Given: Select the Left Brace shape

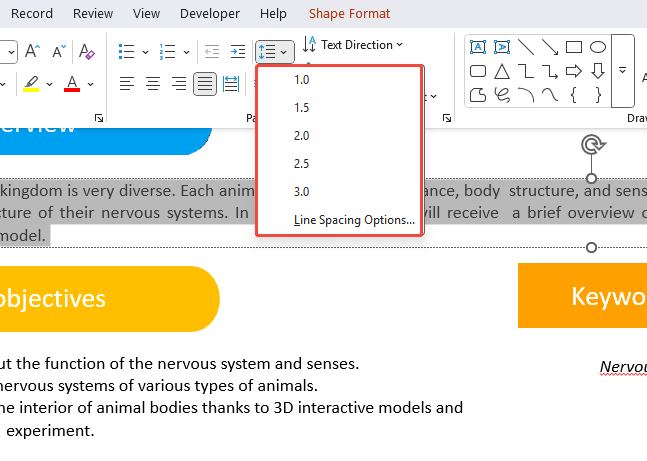Looking at the screenshot, I should (574, 95).
